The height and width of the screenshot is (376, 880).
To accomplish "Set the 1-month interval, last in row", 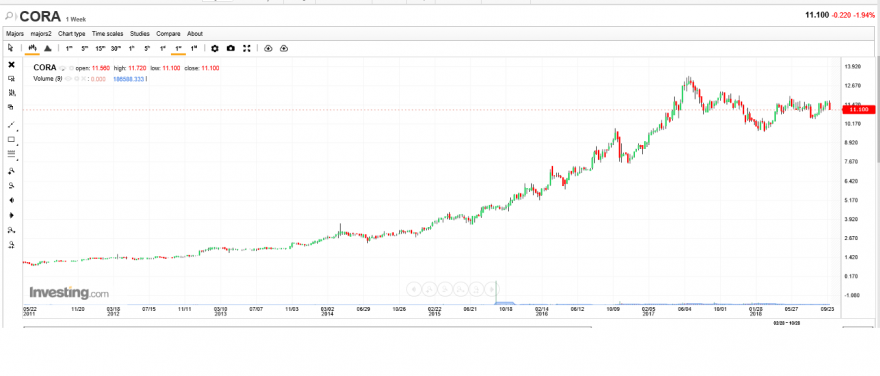I will [x=194, y=48].
